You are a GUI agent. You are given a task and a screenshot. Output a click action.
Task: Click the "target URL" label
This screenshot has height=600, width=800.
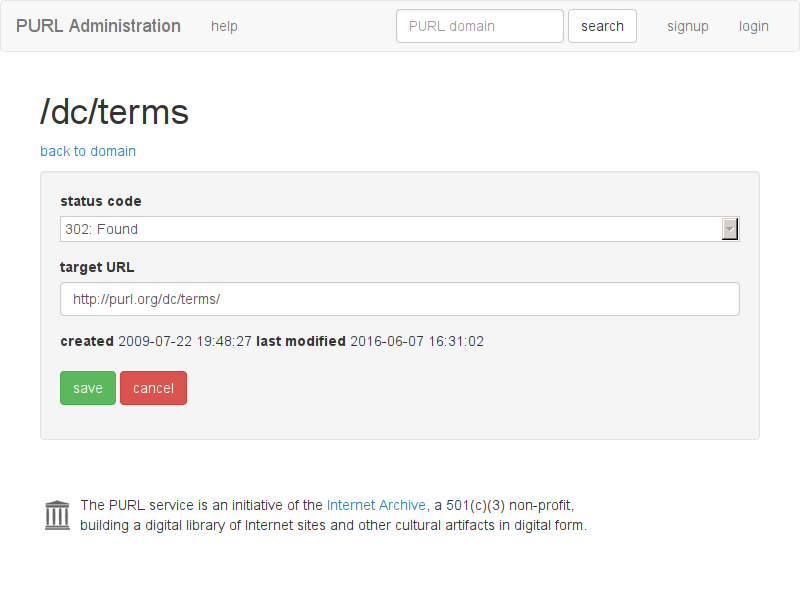click(97, 267)
